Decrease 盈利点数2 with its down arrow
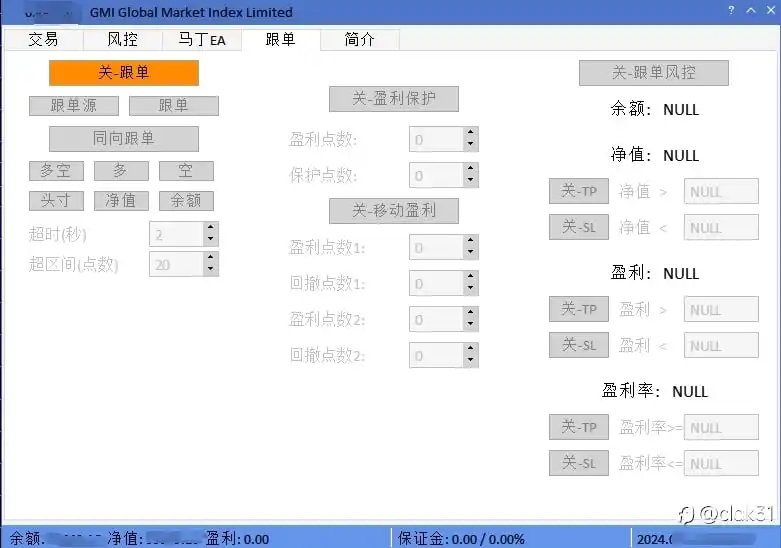The width and height of the screenshot is (781, 548). tap(471, 324)
